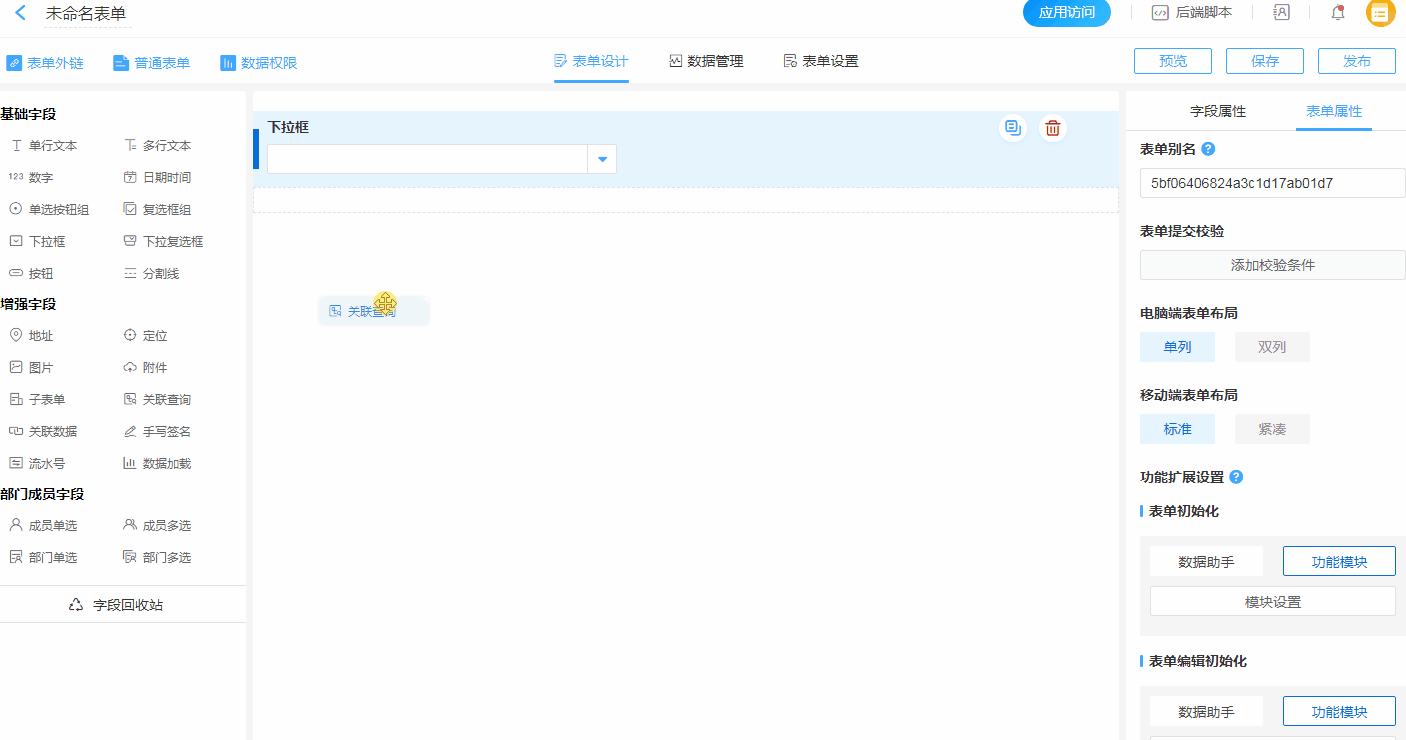
Task: Switch 表单初始化 to 数据助手
Action: 1206,562
